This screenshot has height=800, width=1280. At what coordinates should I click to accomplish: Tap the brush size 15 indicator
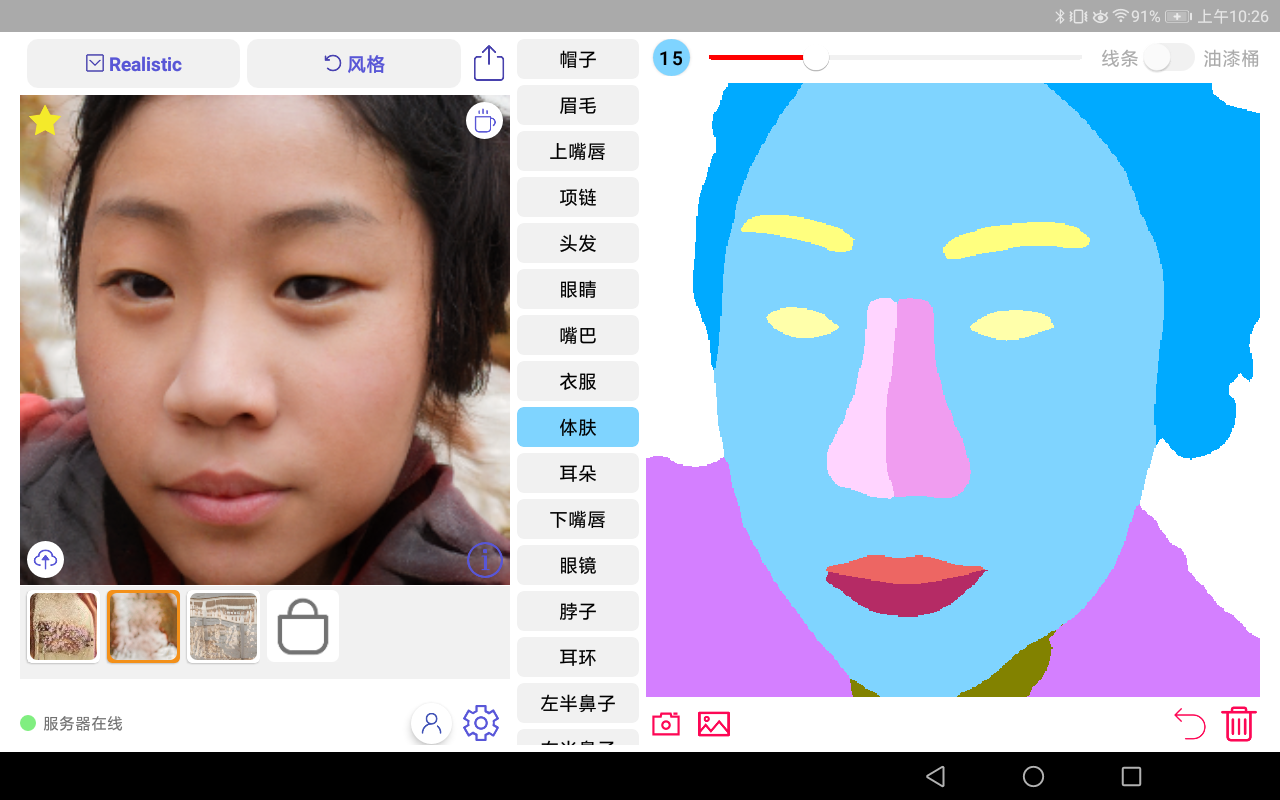coord(671,58)
